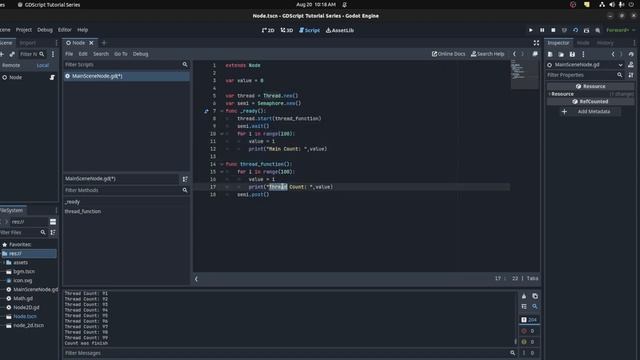Switch to Import dock tab

click(x=28, y=43)
